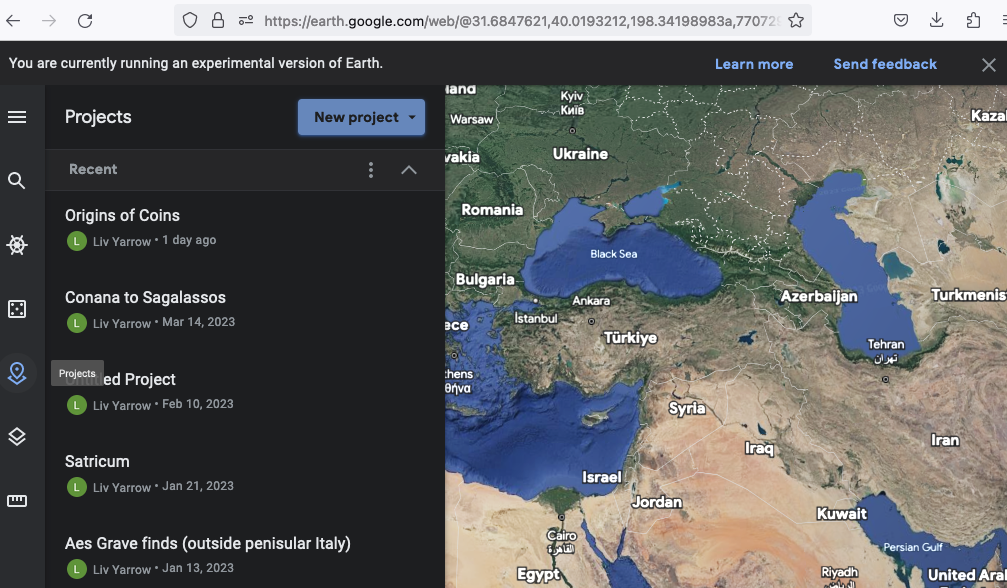Click the I'm Feeling Lucky dice icon

pyautogui.click(x=17, y=309)
